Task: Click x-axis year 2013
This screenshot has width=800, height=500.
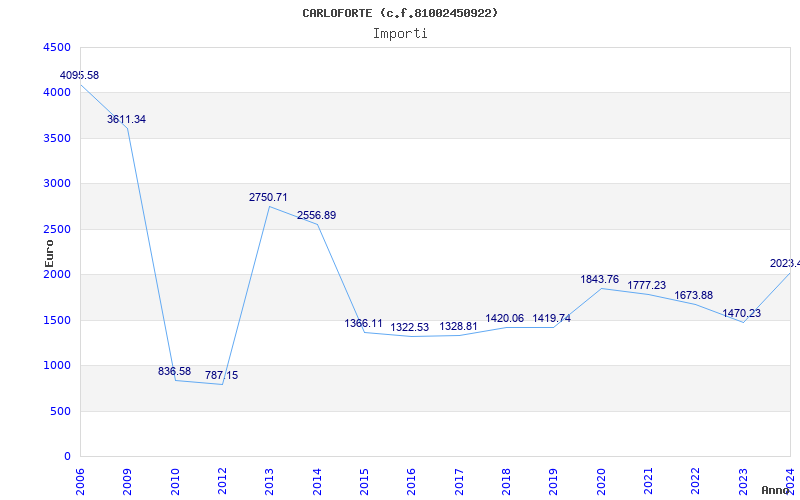Action: coord(269,482)
